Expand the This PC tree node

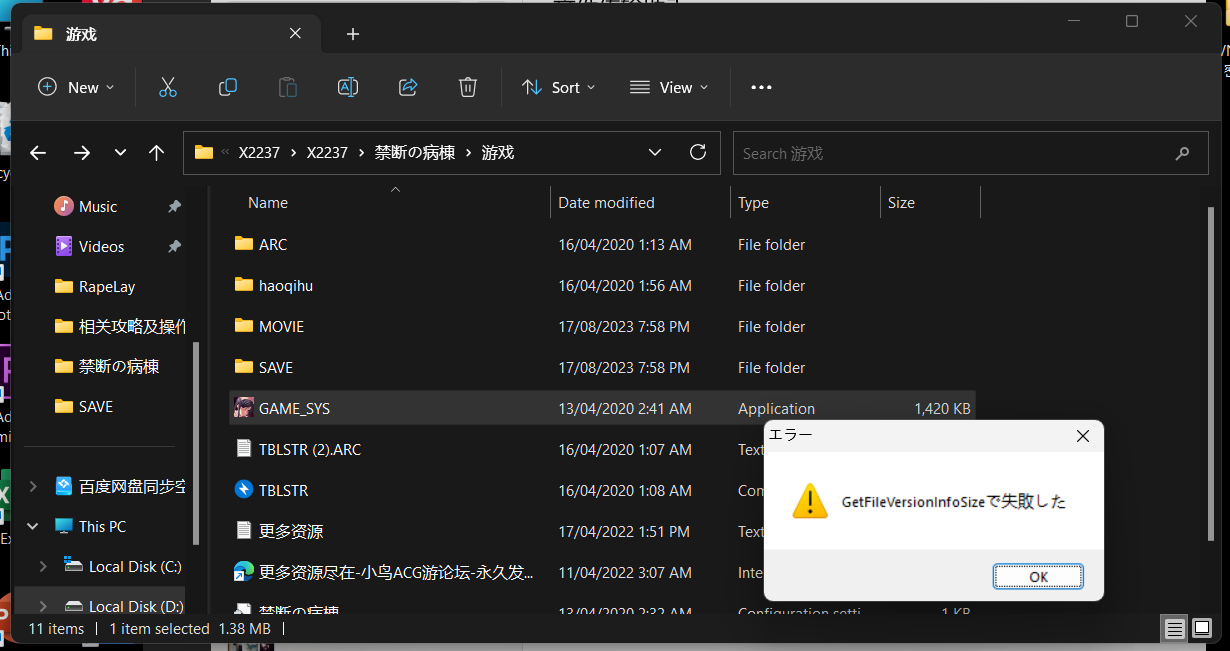[33, 526]
